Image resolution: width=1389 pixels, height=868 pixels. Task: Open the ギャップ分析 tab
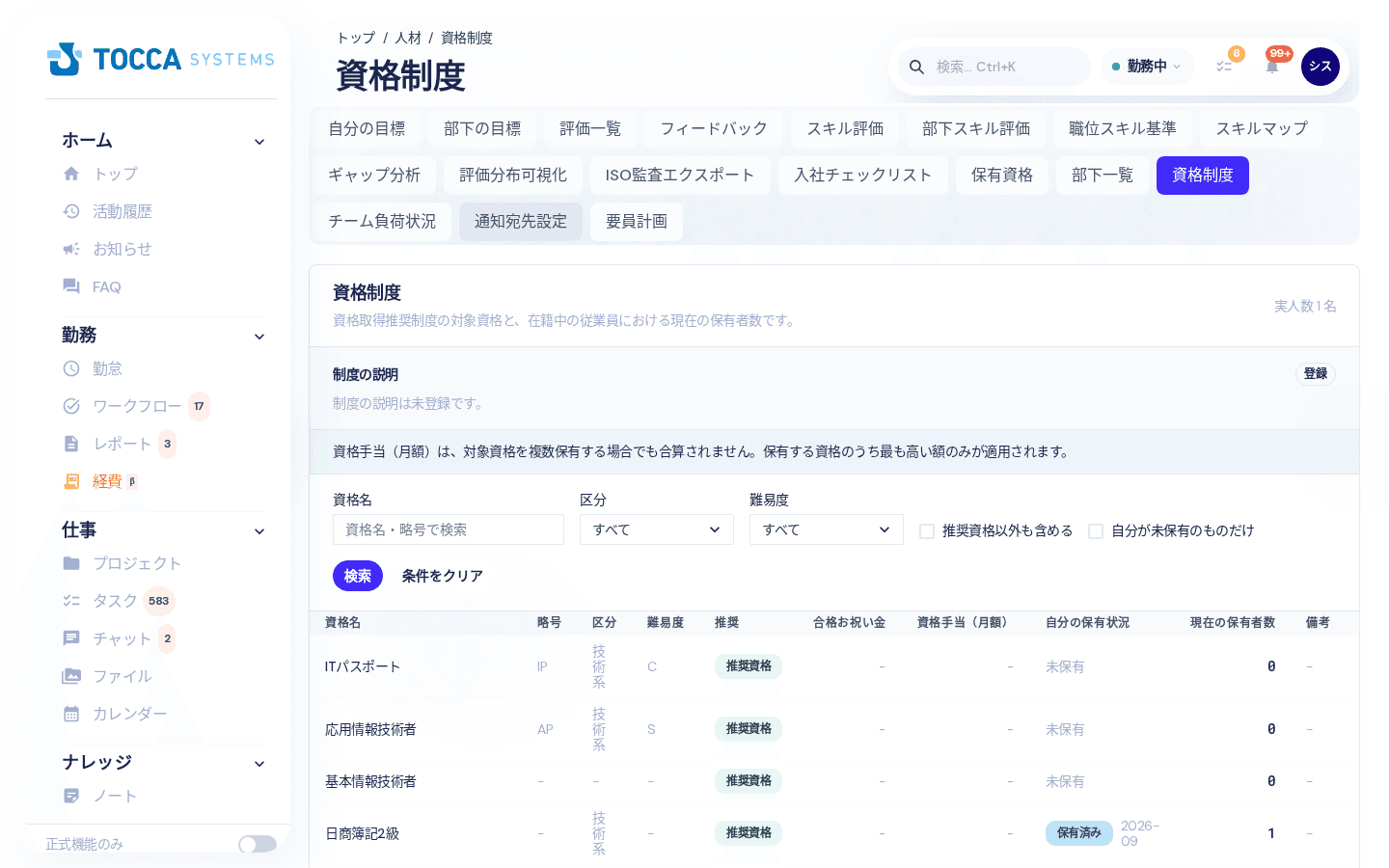tap(374, 176)
